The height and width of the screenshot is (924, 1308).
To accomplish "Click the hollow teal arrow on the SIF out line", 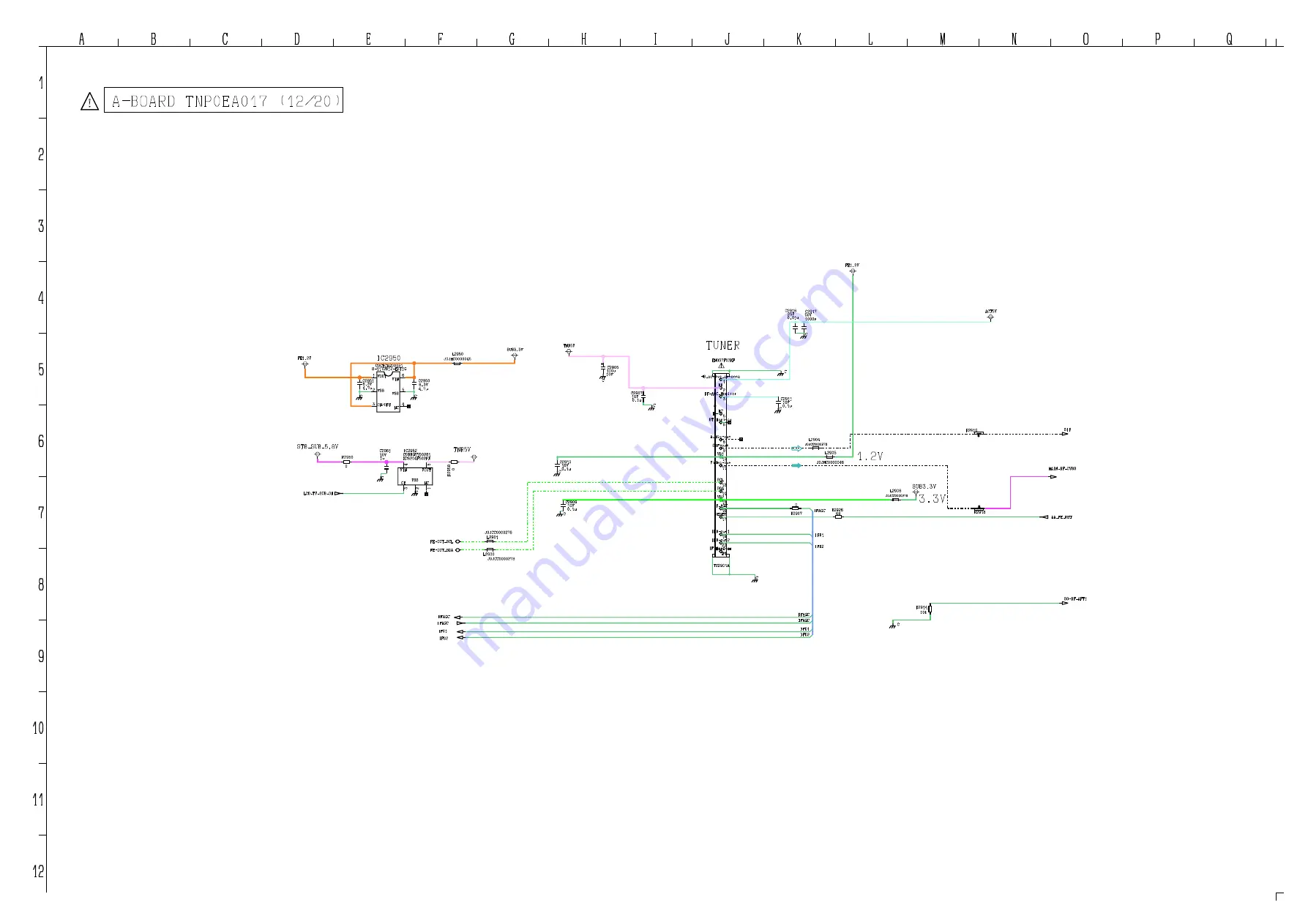I will click(796, 448).
